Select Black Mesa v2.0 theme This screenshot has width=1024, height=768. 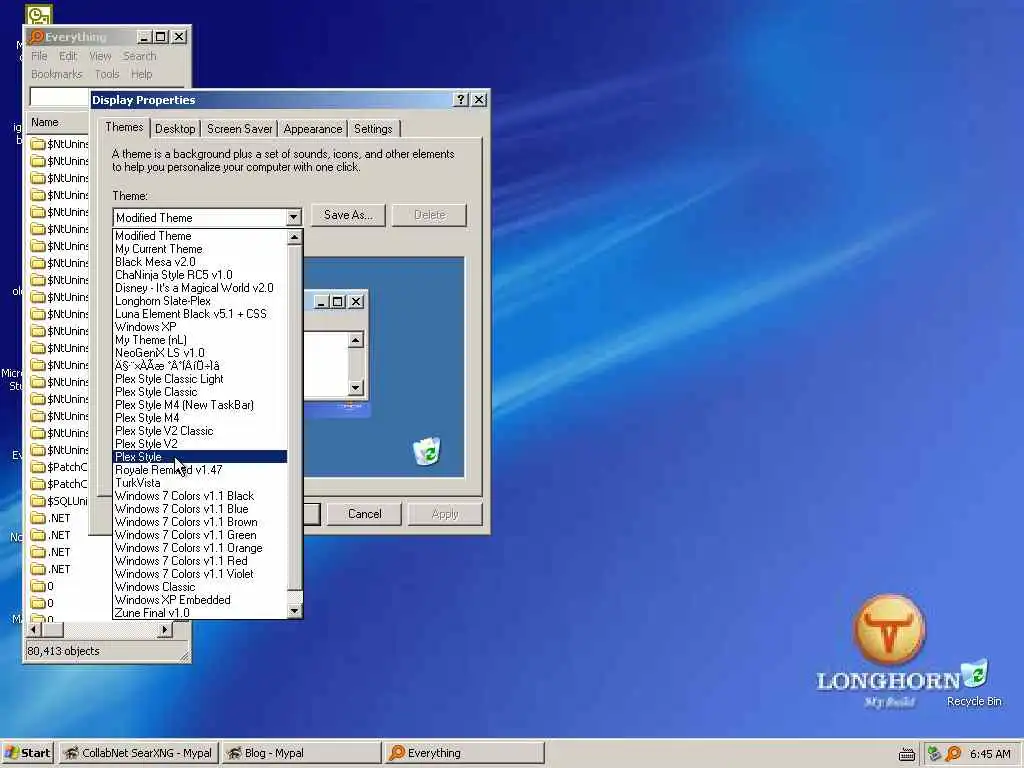200,262
